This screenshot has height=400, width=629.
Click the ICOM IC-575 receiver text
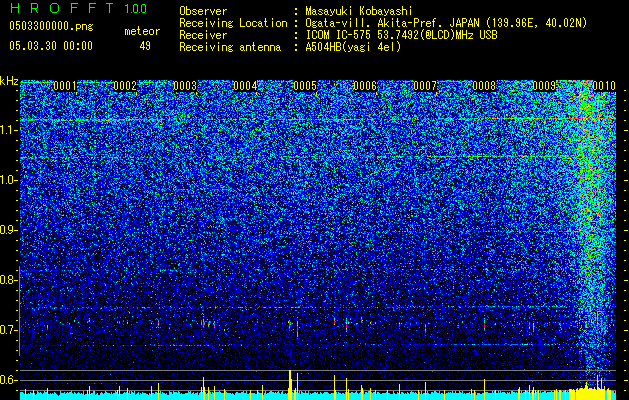pos(401,35)
